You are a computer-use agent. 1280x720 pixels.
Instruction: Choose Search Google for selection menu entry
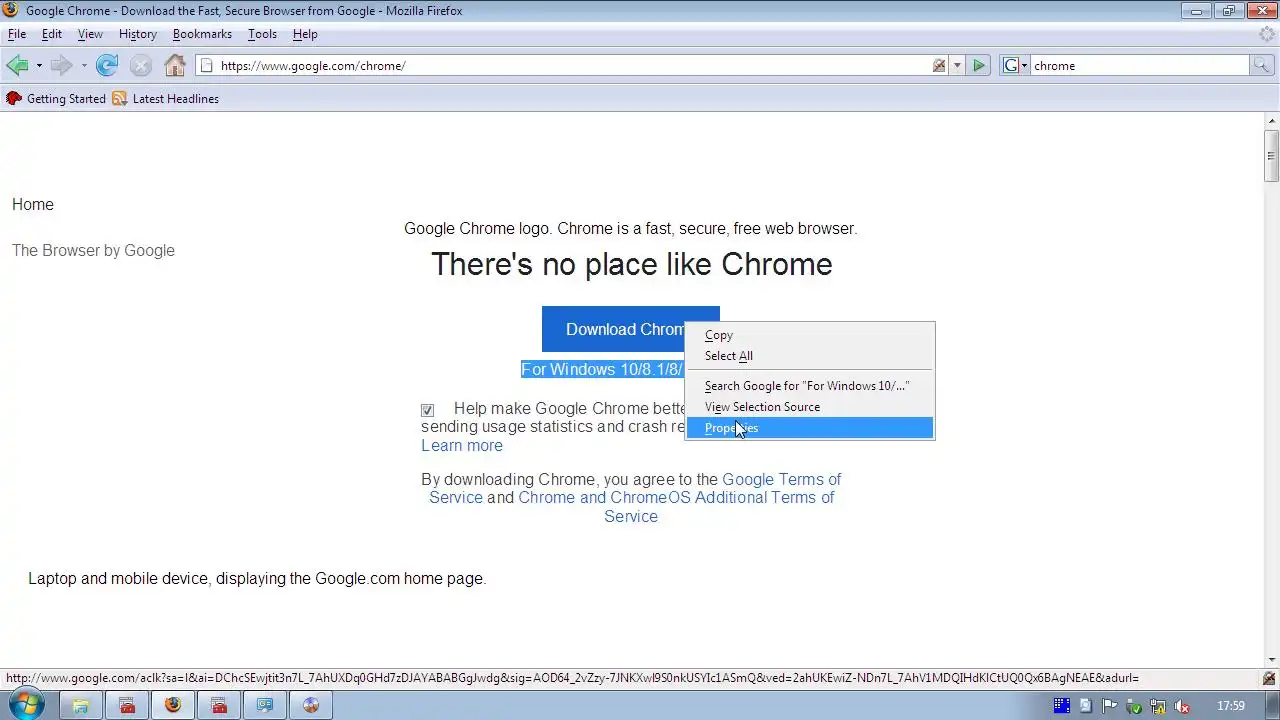click(810, 386)
